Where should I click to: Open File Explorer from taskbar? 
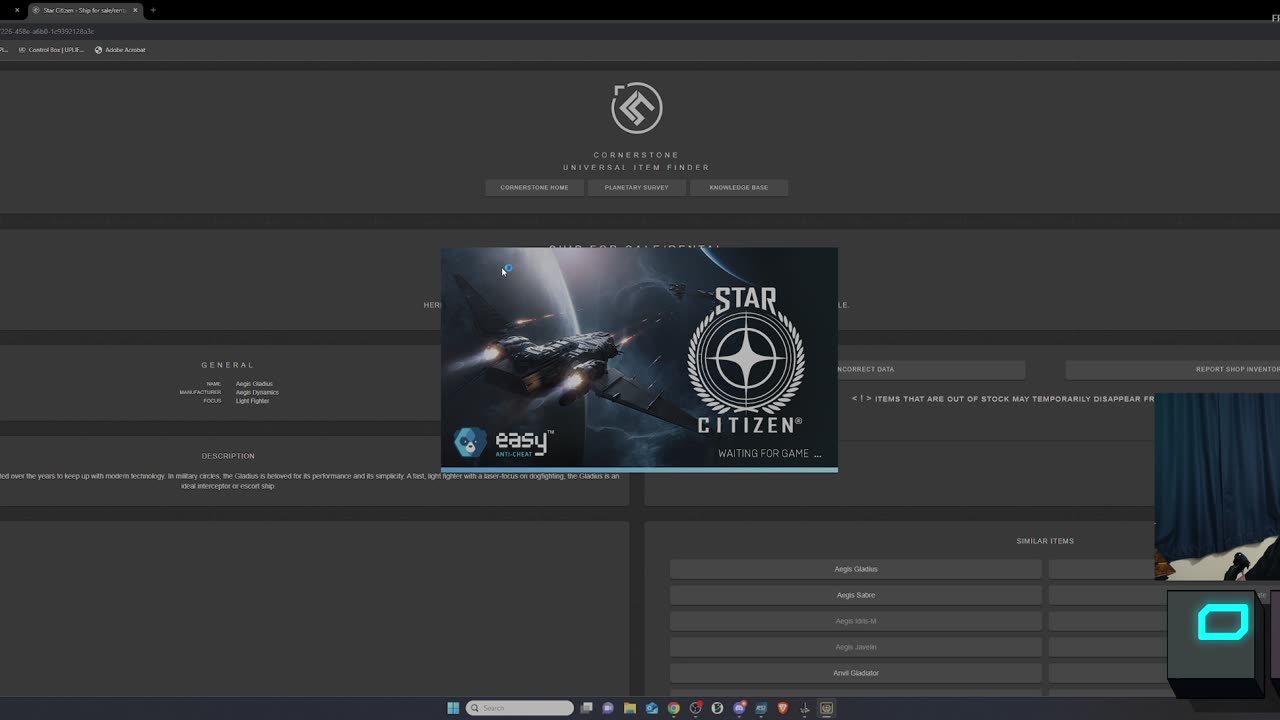tap(630, 708)
